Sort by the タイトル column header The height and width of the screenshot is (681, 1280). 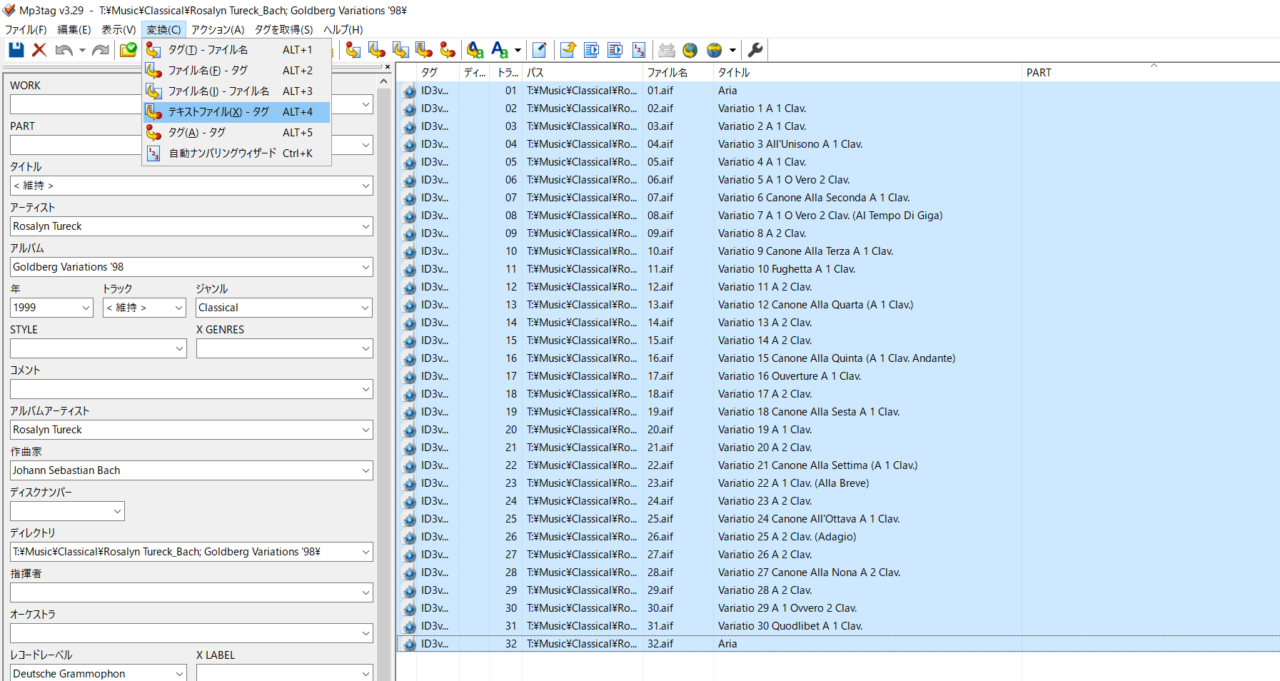coord(868,72)
